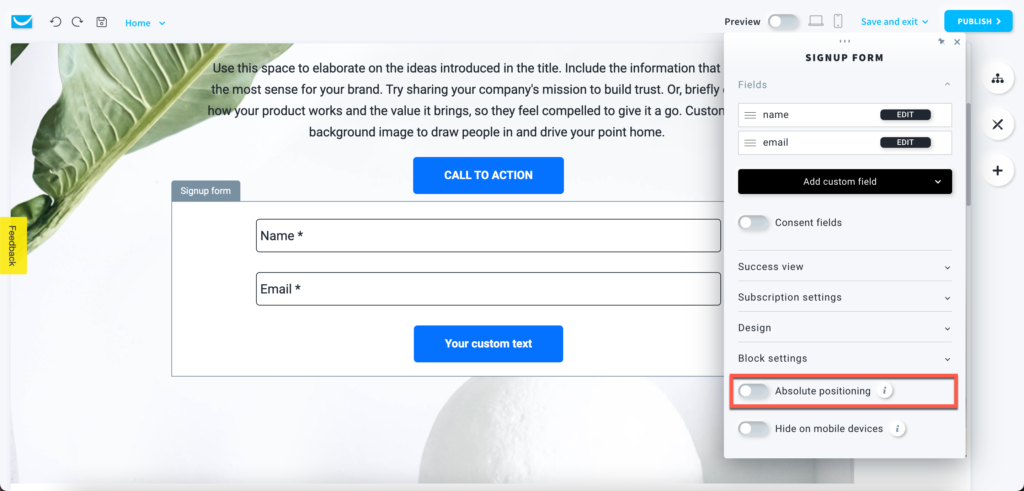
Task: Click the GetResponse envelope logo
Action: coord(22,22)
